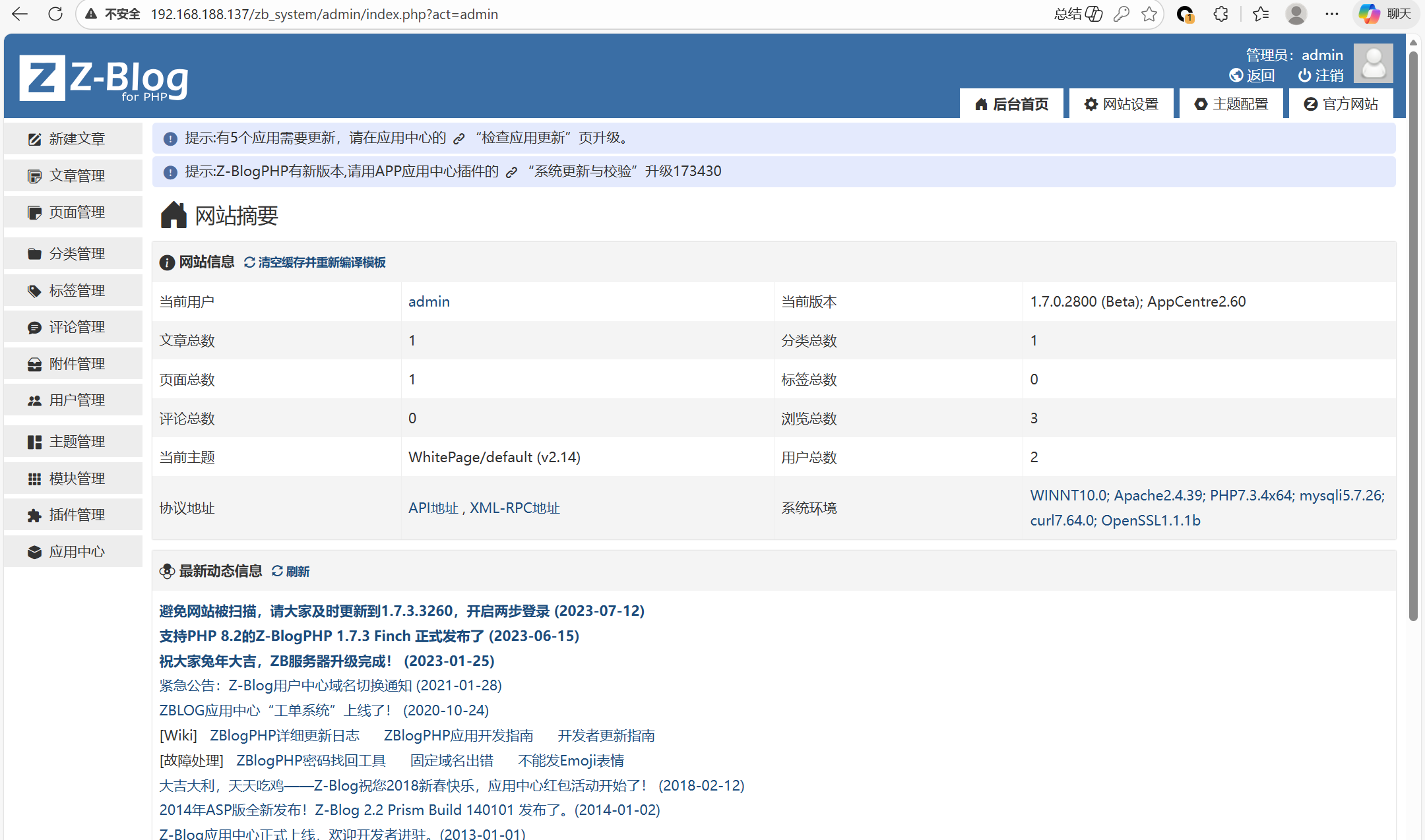
Task: Click the refresh icon beside 清空缓存并重新编译模板
Action: pyautogui.click(x=249, y=262)
